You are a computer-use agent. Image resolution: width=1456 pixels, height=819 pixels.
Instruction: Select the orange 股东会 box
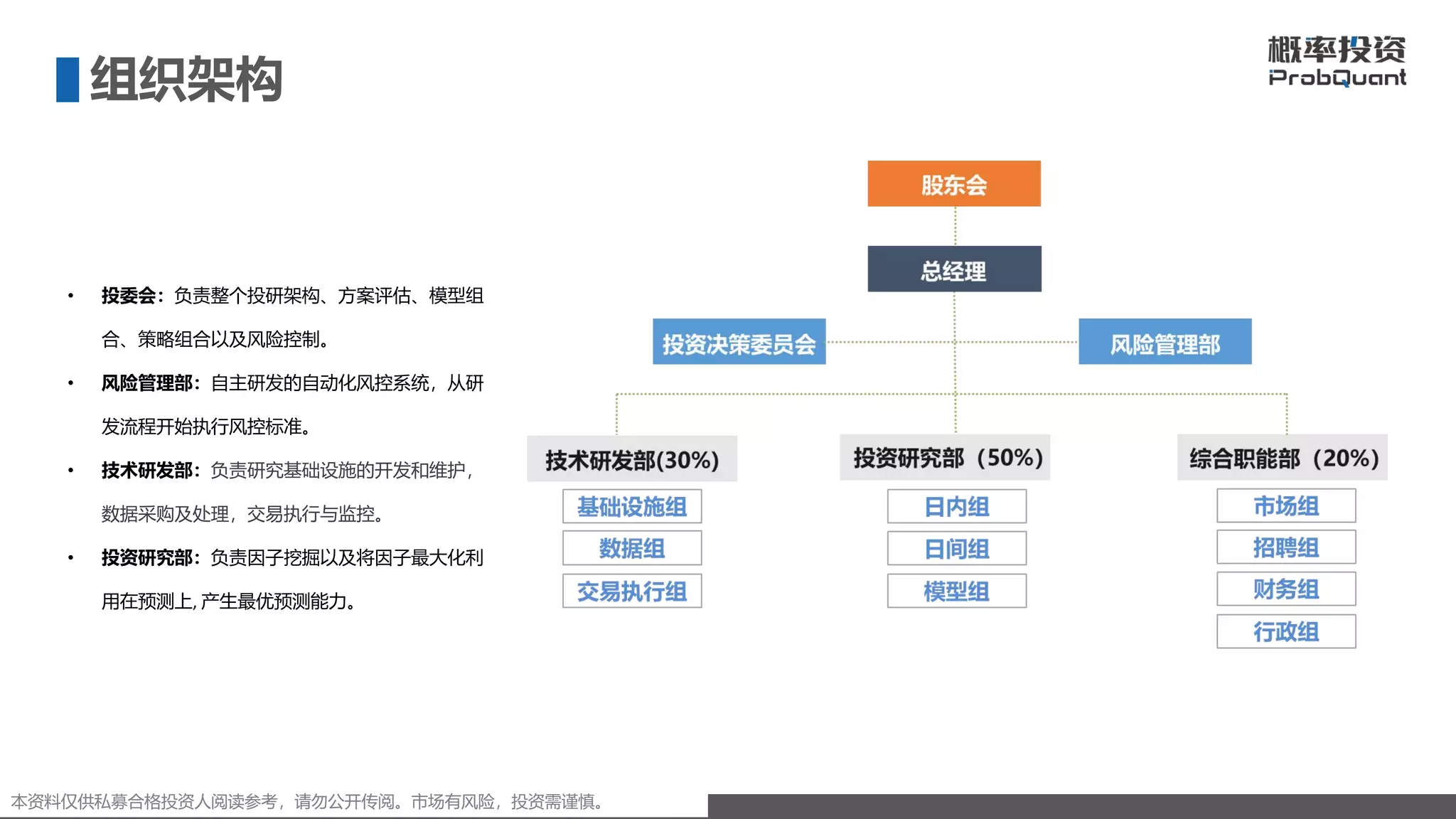pos(954,184)
